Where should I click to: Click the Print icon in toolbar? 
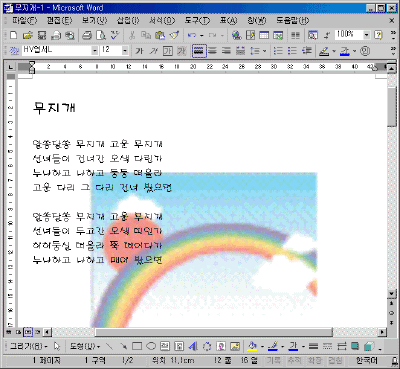[x=87, y=35]
